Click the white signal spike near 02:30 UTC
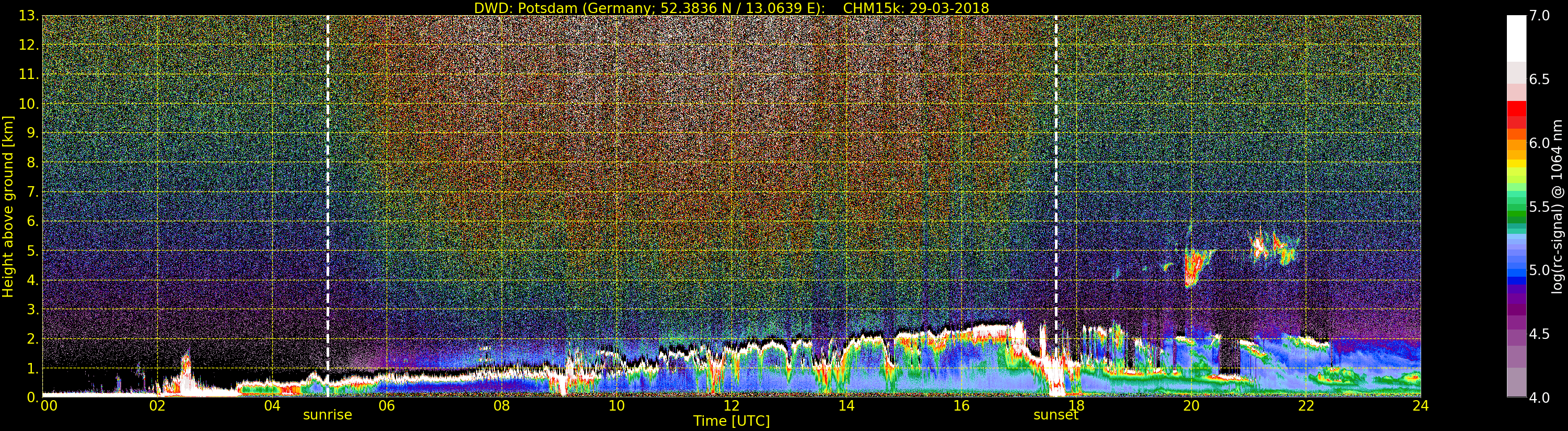This screenshot has width=1568, height=431. (x=186, y=372)
